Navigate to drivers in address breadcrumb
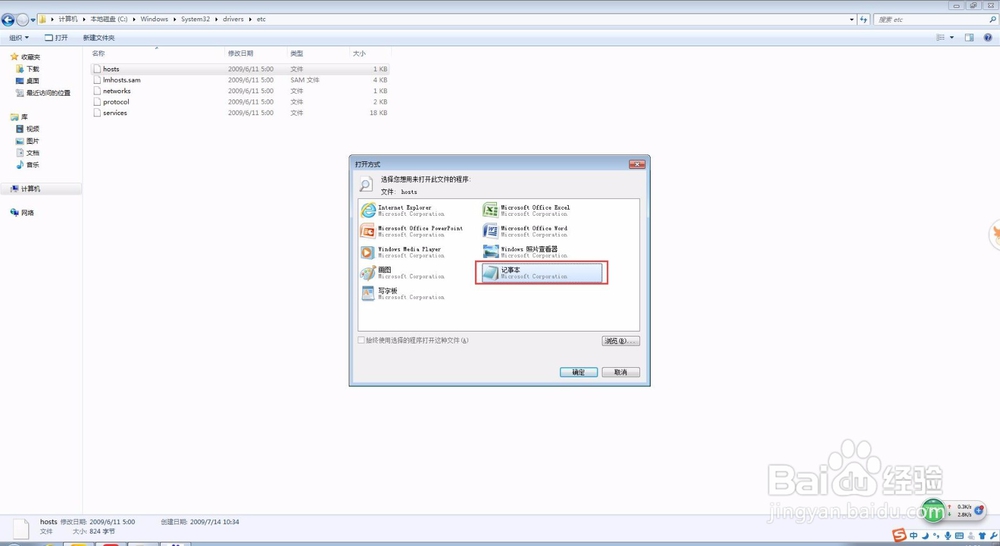1000x546 pixels. pyautogui.click(x=233, y=20)
